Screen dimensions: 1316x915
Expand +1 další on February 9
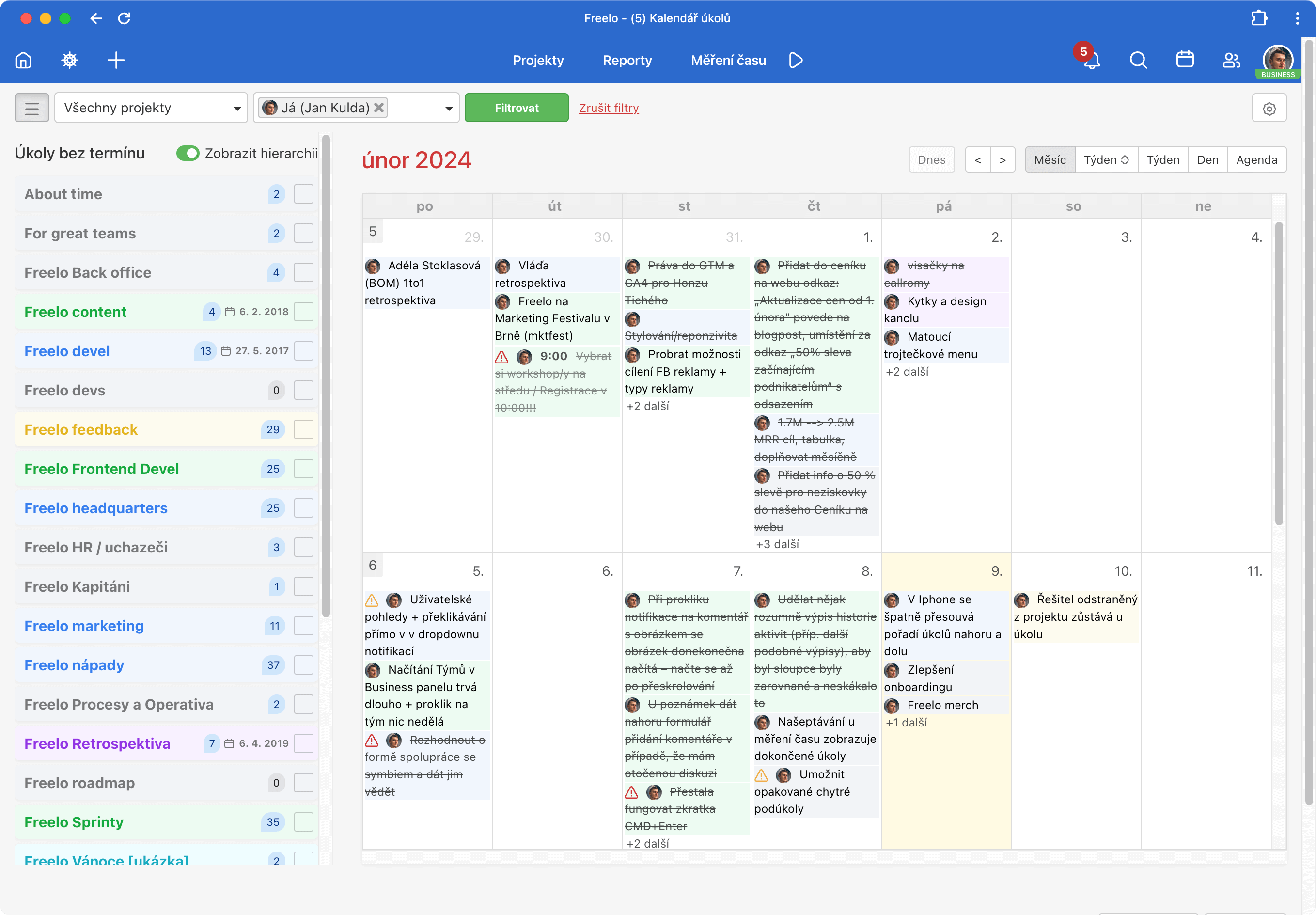pos(906,723)
